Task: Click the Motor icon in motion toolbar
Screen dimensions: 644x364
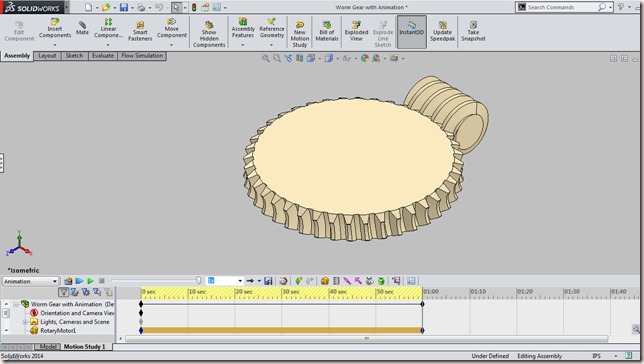Action: [x=325, y=281]
